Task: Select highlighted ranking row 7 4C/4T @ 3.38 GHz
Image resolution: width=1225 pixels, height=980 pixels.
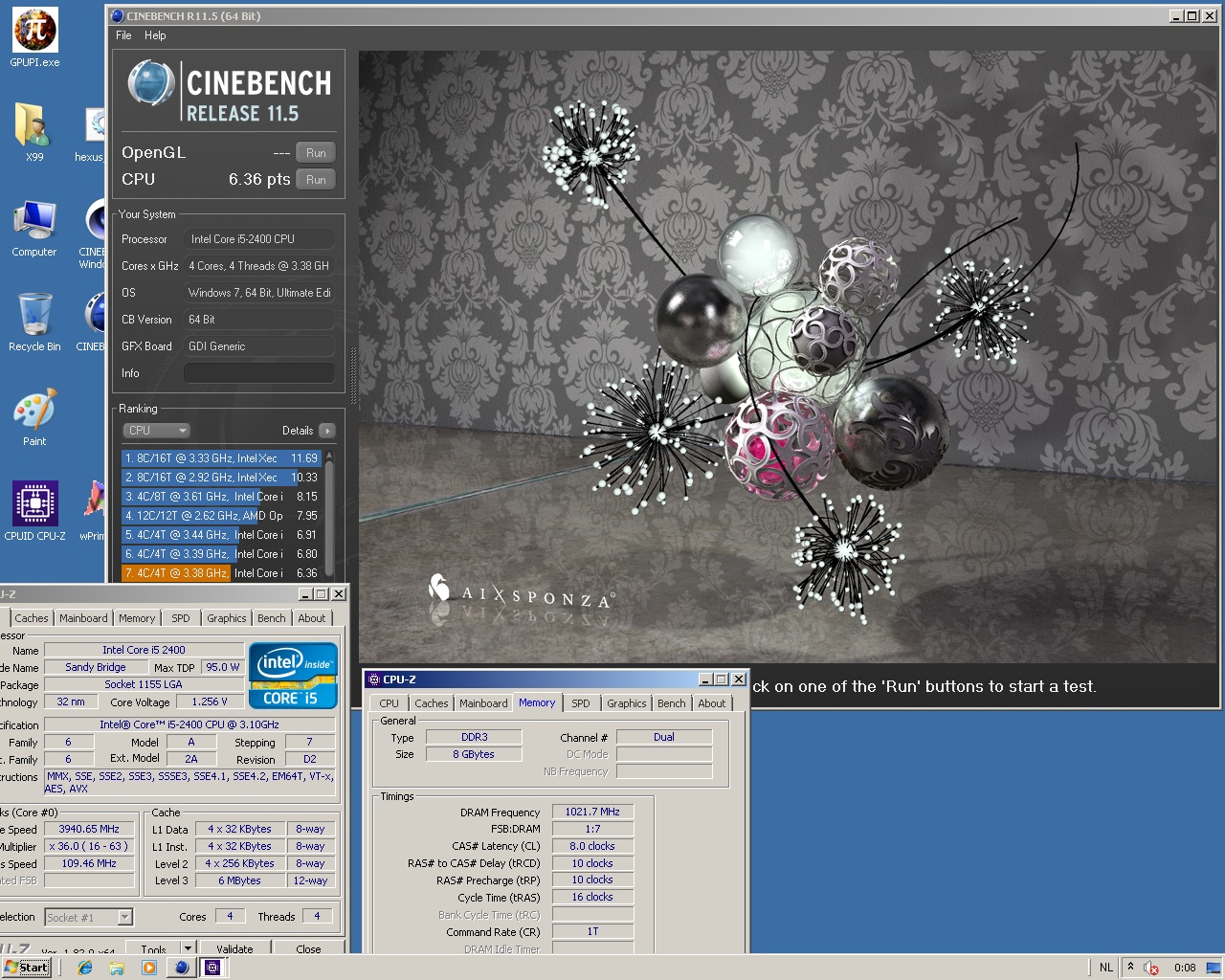Action: coord(221,573)
